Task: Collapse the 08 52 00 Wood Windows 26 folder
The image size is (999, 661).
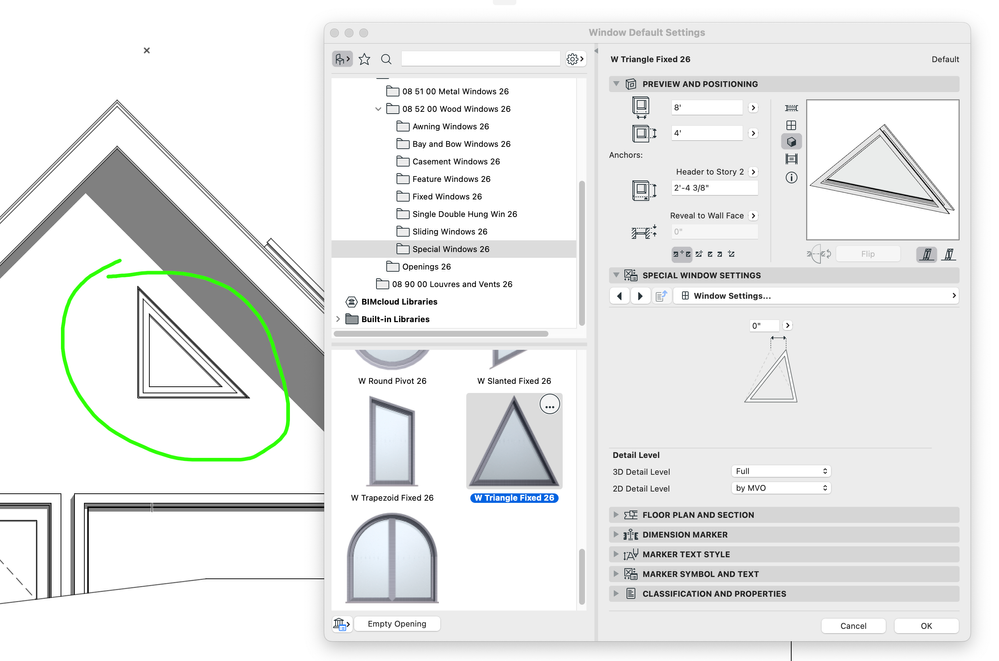Action: click(378, 109)
